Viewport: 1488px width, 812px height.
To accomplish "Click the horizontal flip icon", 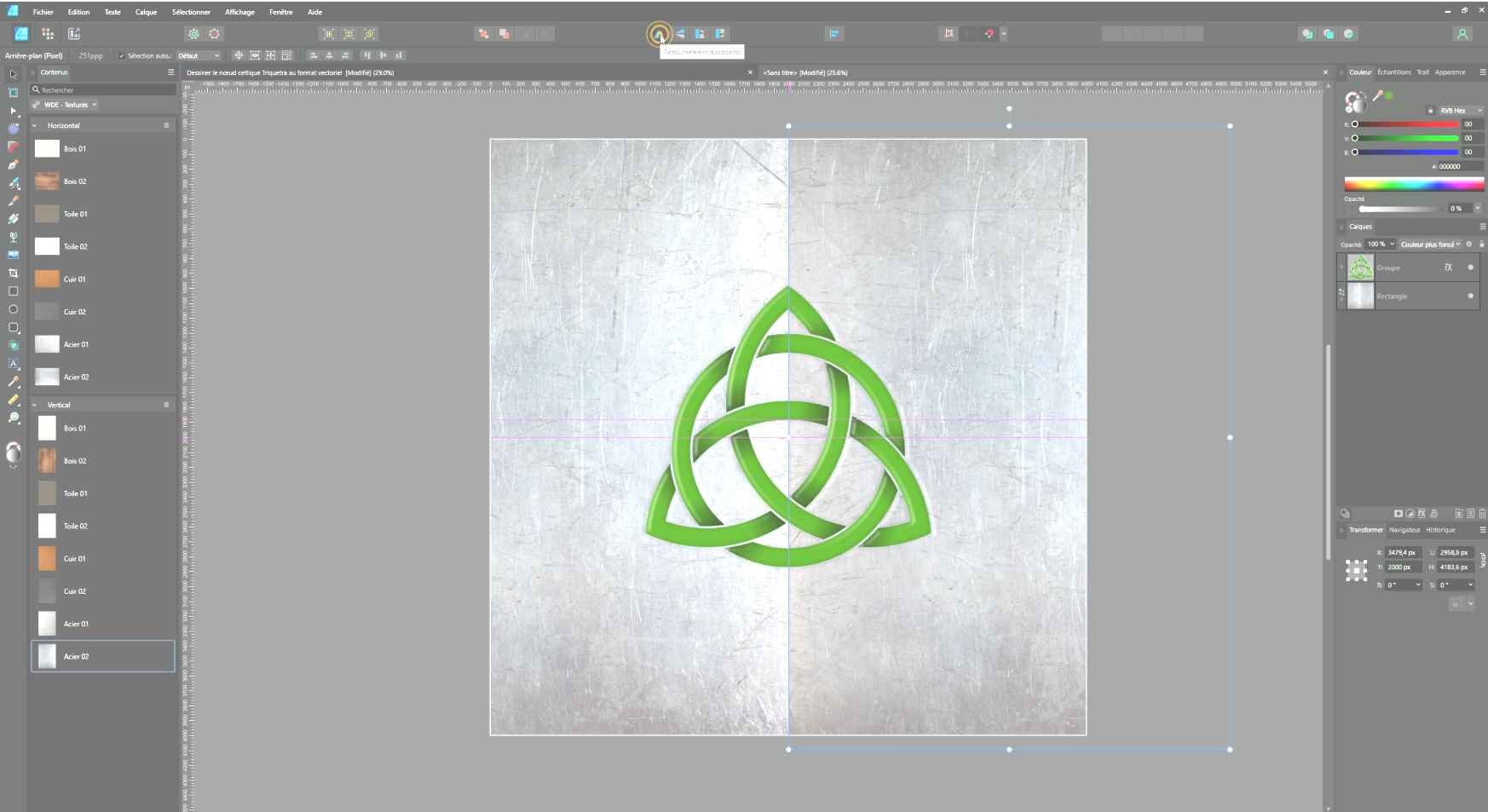I will 659,34.
